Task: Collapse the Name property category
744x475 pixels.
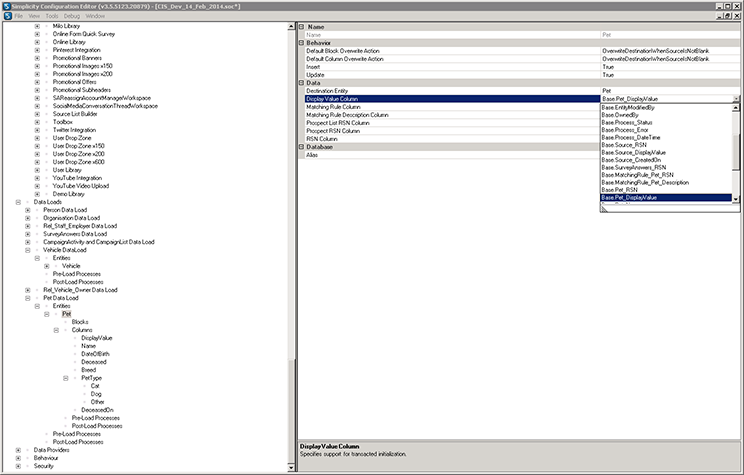Action: pos(301,27)
